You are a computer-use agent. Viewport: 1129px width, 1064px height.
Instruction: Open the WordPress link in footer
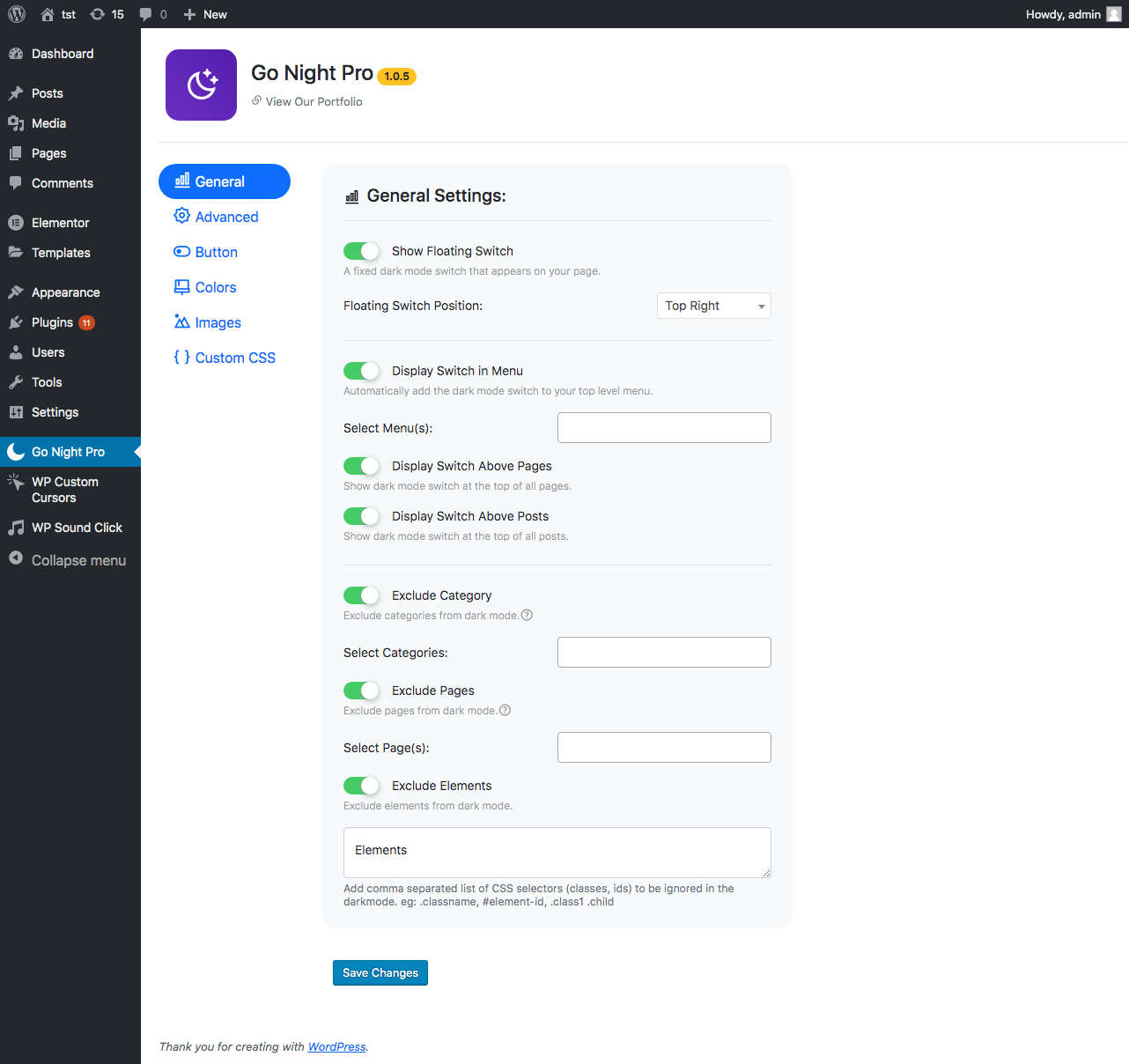tap(337, 1046)
